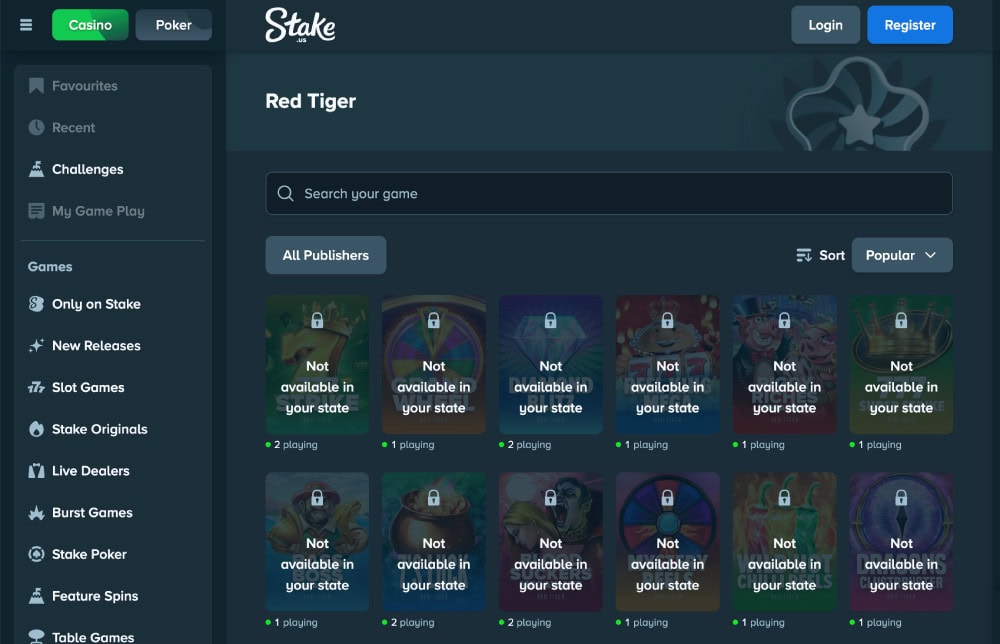Select Stake Originals flame icon
Viewport: 1000px width, 644px height.
36,429
